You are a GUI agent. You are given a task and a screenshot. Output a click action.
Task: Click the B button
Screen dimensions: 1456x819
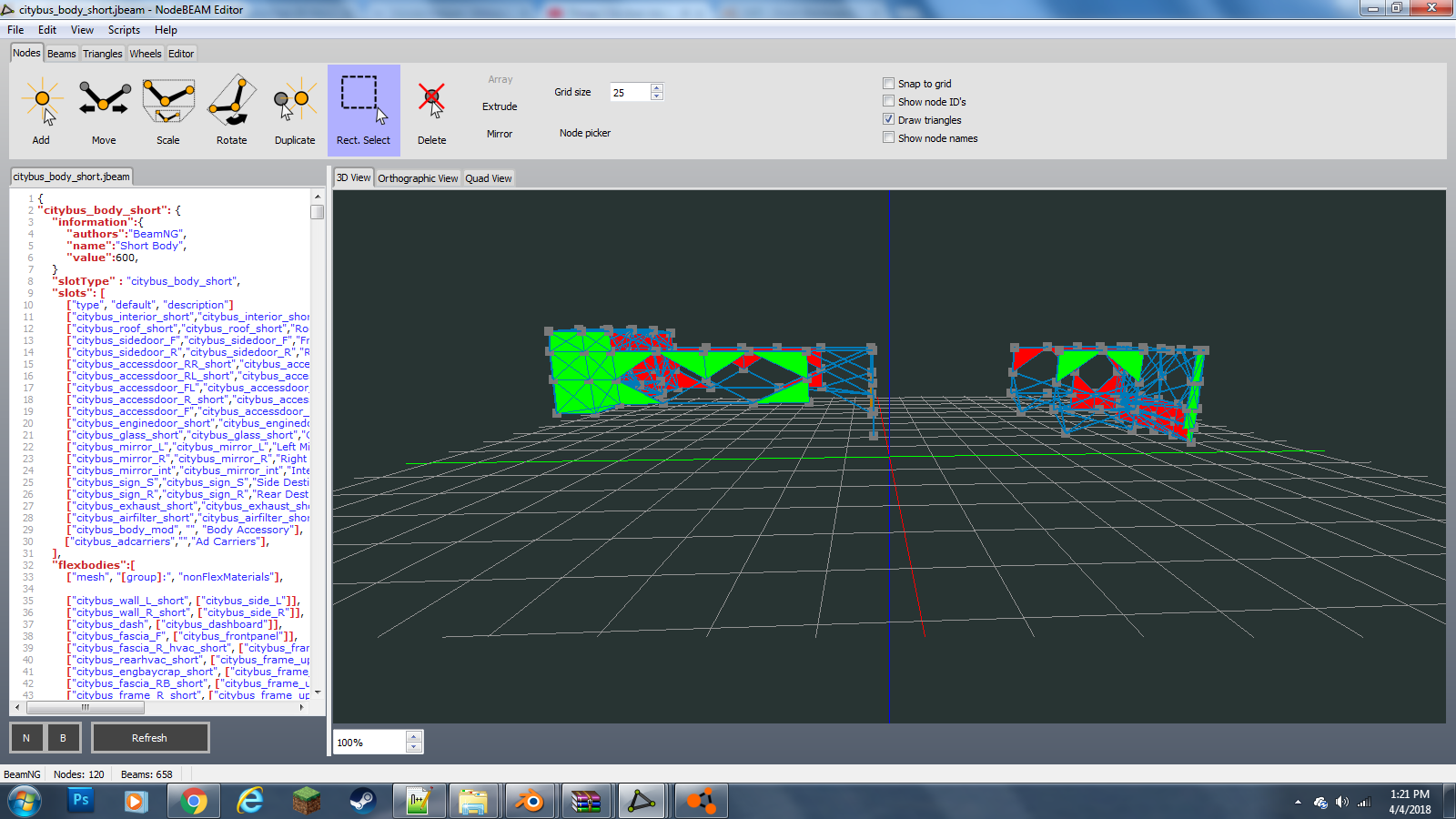click(x=63, y=738)
